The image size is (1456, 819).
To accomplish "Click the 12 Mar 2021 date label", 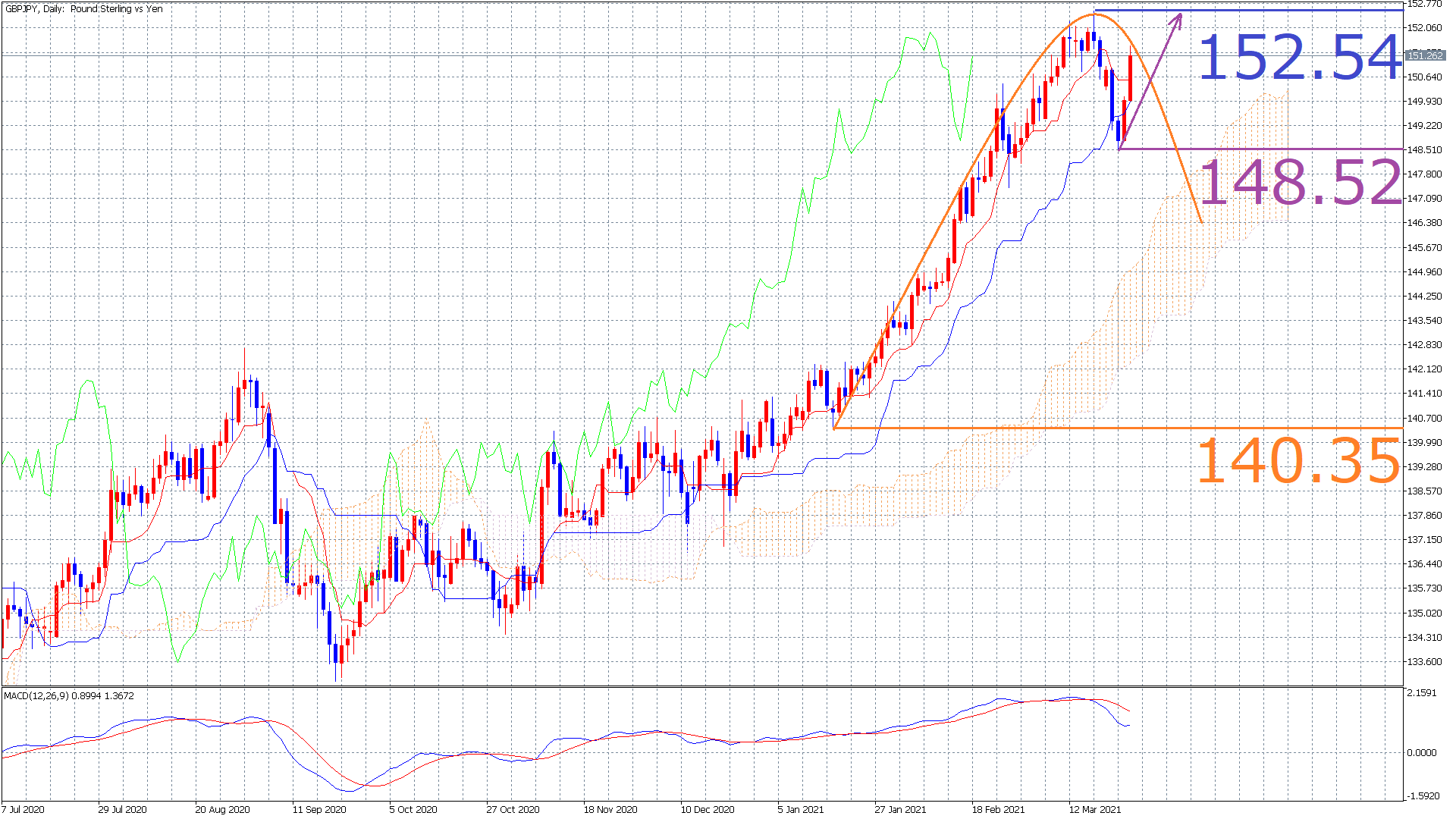I will (x=1095, y=809).
